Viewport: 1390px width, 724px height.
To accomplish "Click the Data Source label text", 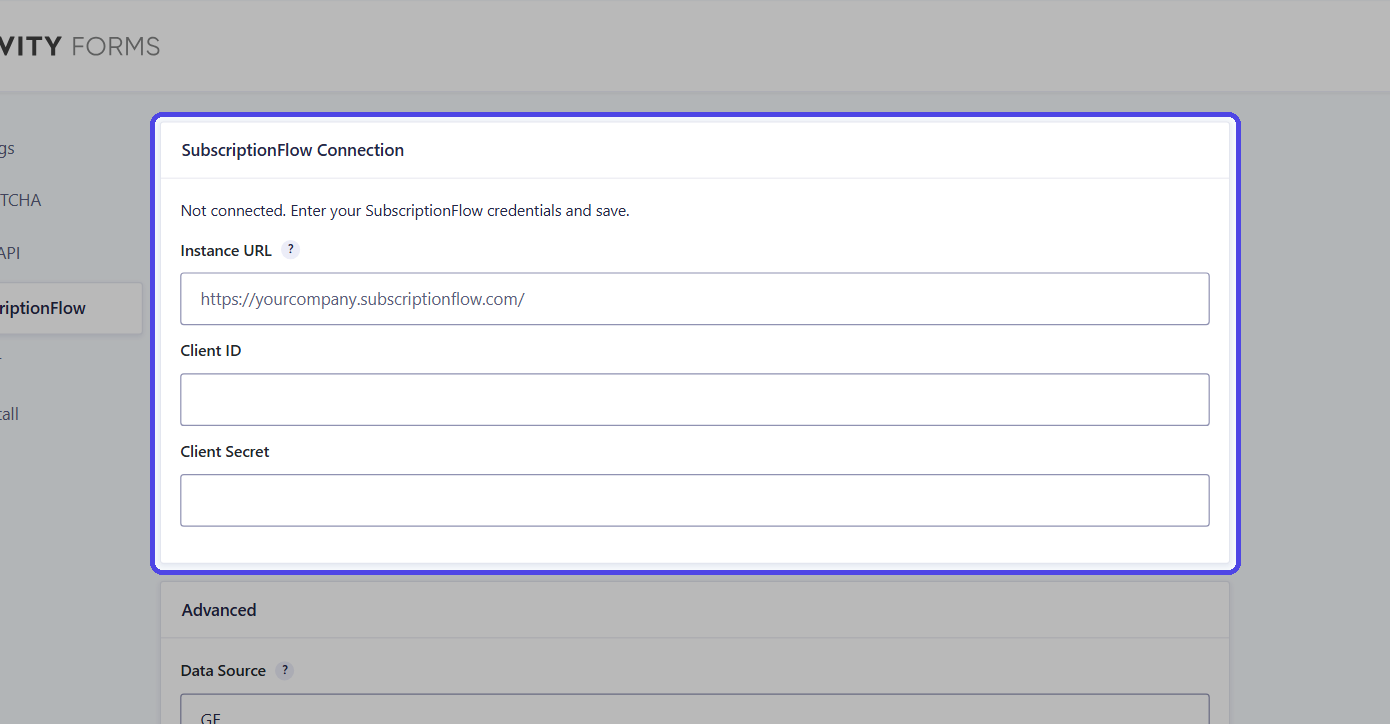I will pyautogui.click(x=223, y=670).
